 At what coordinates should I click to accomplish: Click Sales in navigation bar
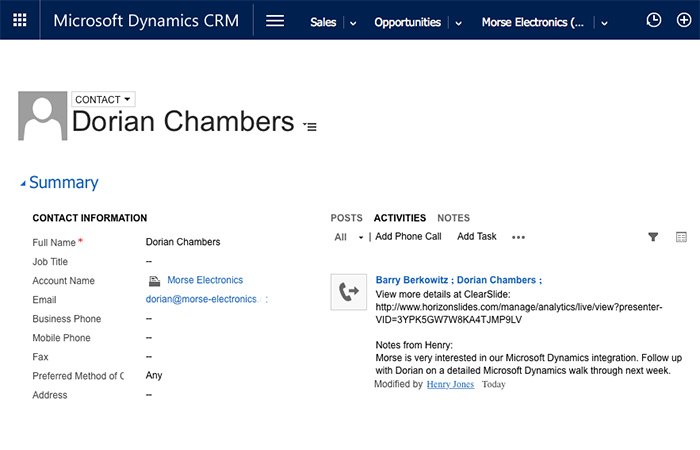[x=323, y=22]
